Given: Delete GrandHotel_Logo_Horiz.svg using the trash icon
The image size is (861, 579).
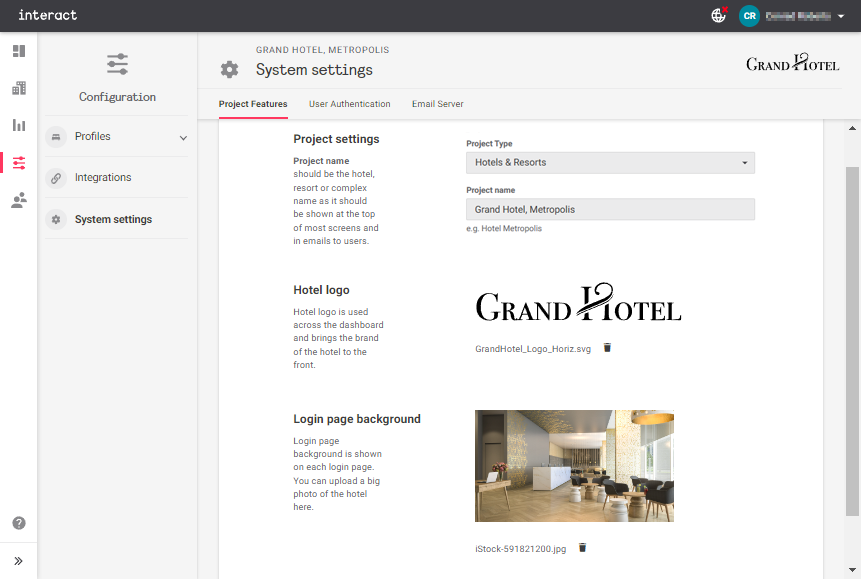Looking at the screenshot, I should coord(609,347).
